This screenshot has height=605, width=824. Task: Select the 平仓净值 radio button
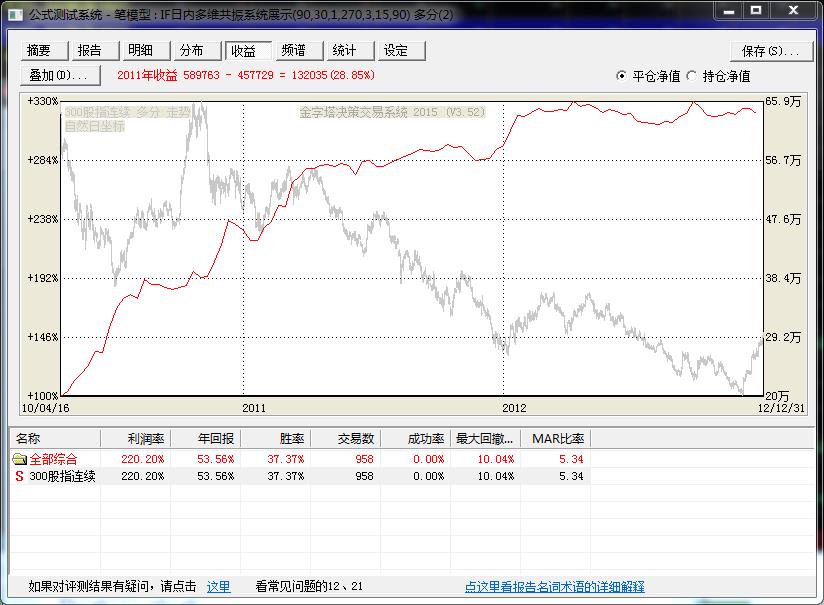click(621, 76)
